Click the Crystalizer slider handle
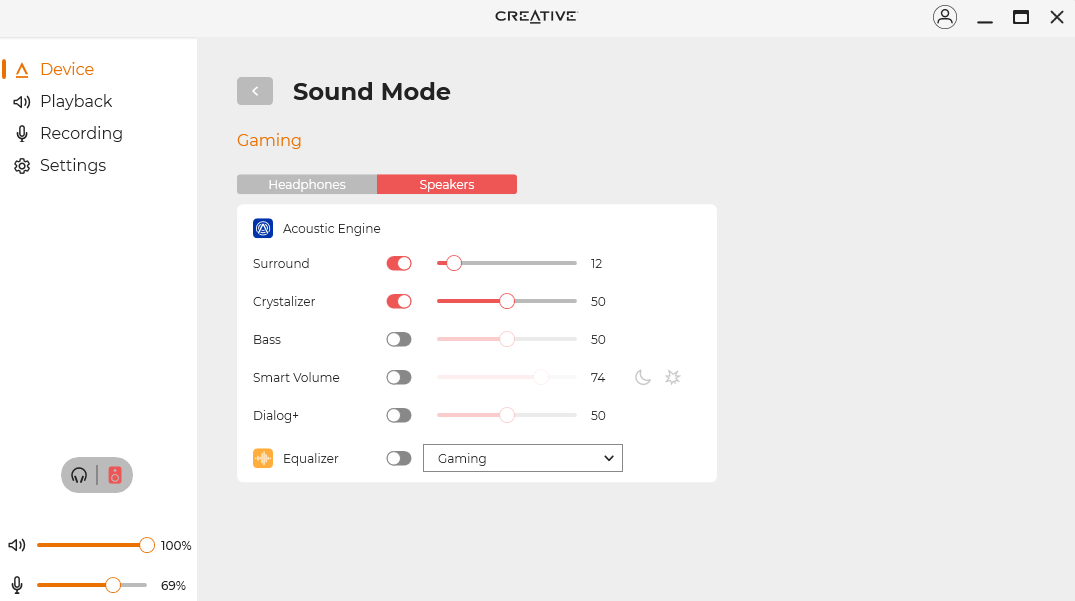Screen dimensions: 1075x601 pos(507,302)
